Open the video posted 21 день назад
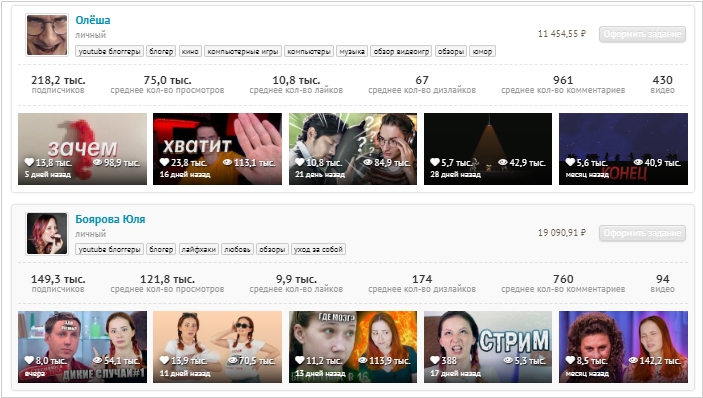The width and height of the screenshot is (703, 398). coord(353,149)
